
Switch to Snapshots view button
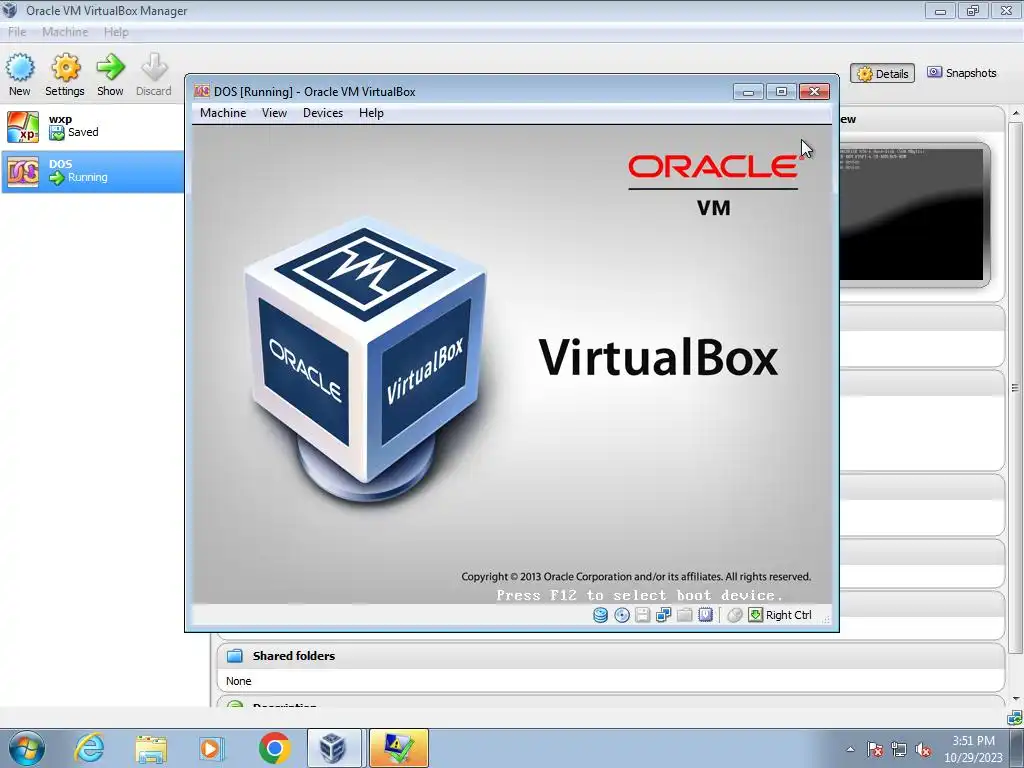point(962,73)
